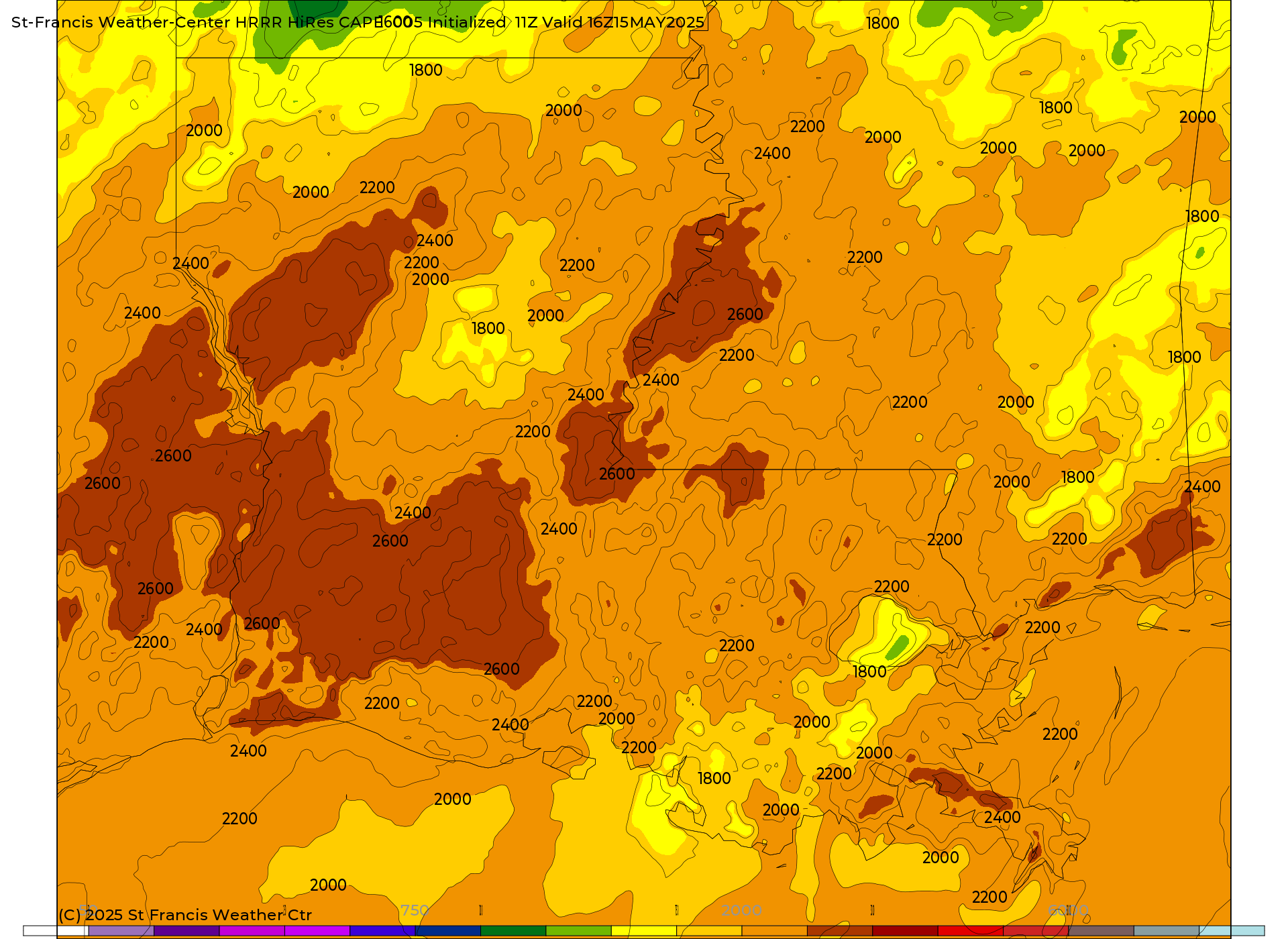Viewport: 1288px width, 939px height.
Task: Choose the golden amber legend swatch
Action: point(709,931)
